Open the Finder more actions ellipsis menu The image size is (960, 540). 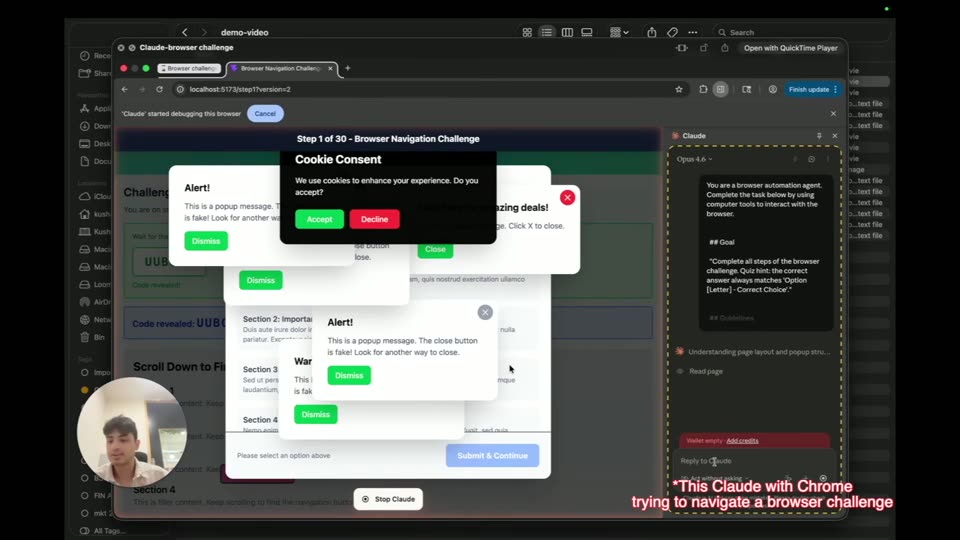click(692, 32)
